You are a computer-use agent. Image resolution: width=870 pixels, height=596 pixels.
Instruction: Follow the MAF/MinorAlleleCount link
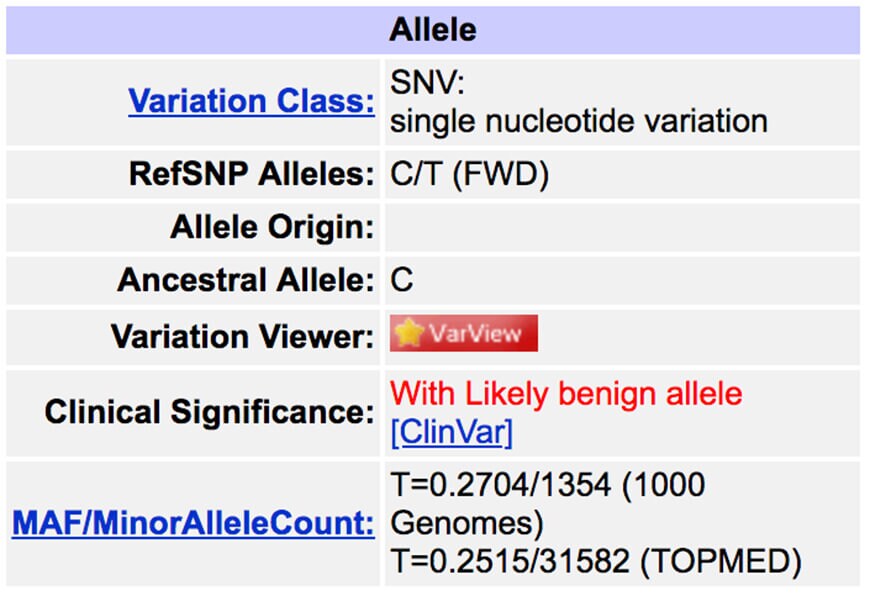click(x=193, y=522)
